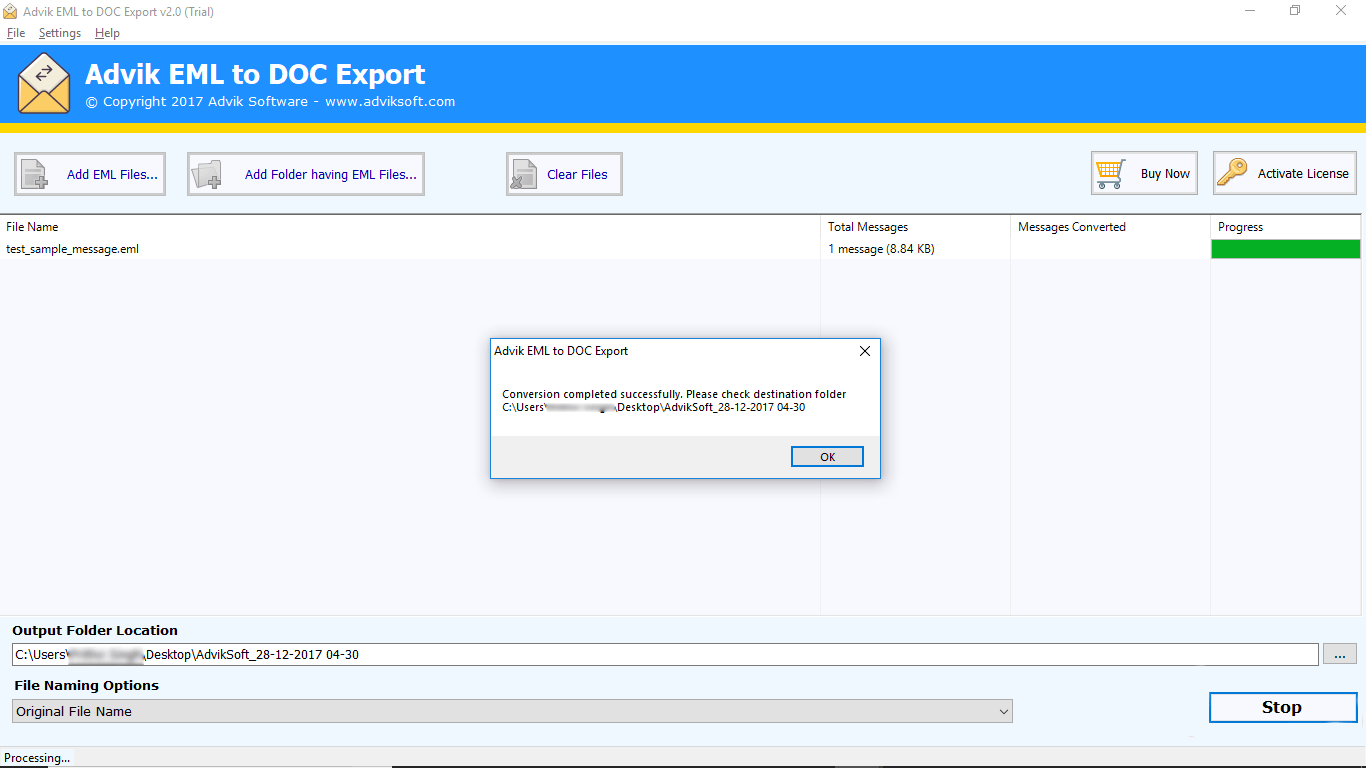Click the Progress column header
The image size is (1366, 768).
click(1286, 227)
